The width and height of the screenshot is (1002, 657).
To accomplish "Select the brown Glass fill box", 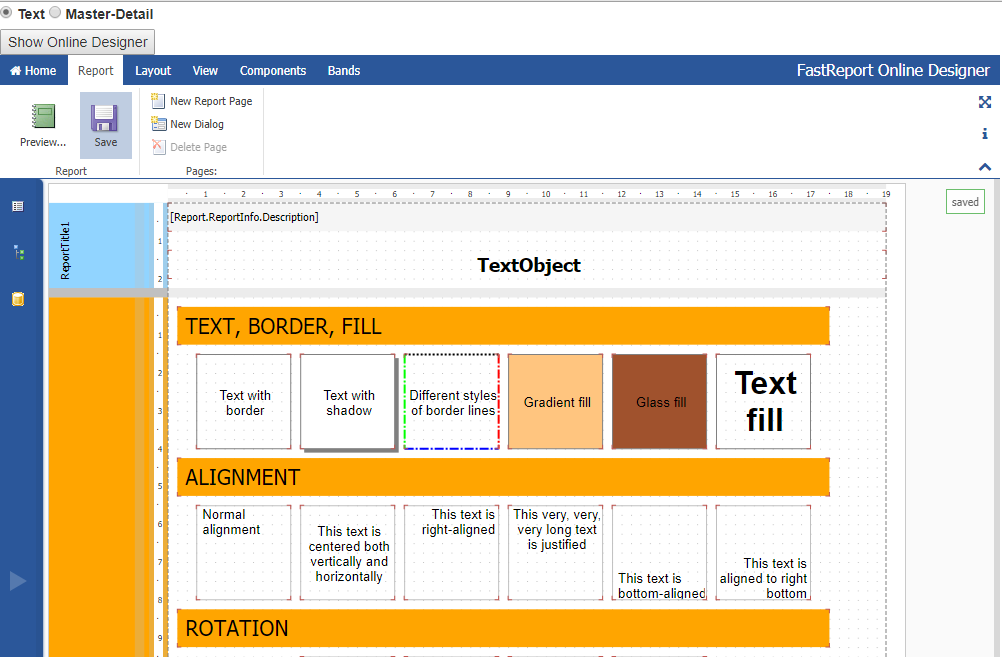I will point(659,402).
